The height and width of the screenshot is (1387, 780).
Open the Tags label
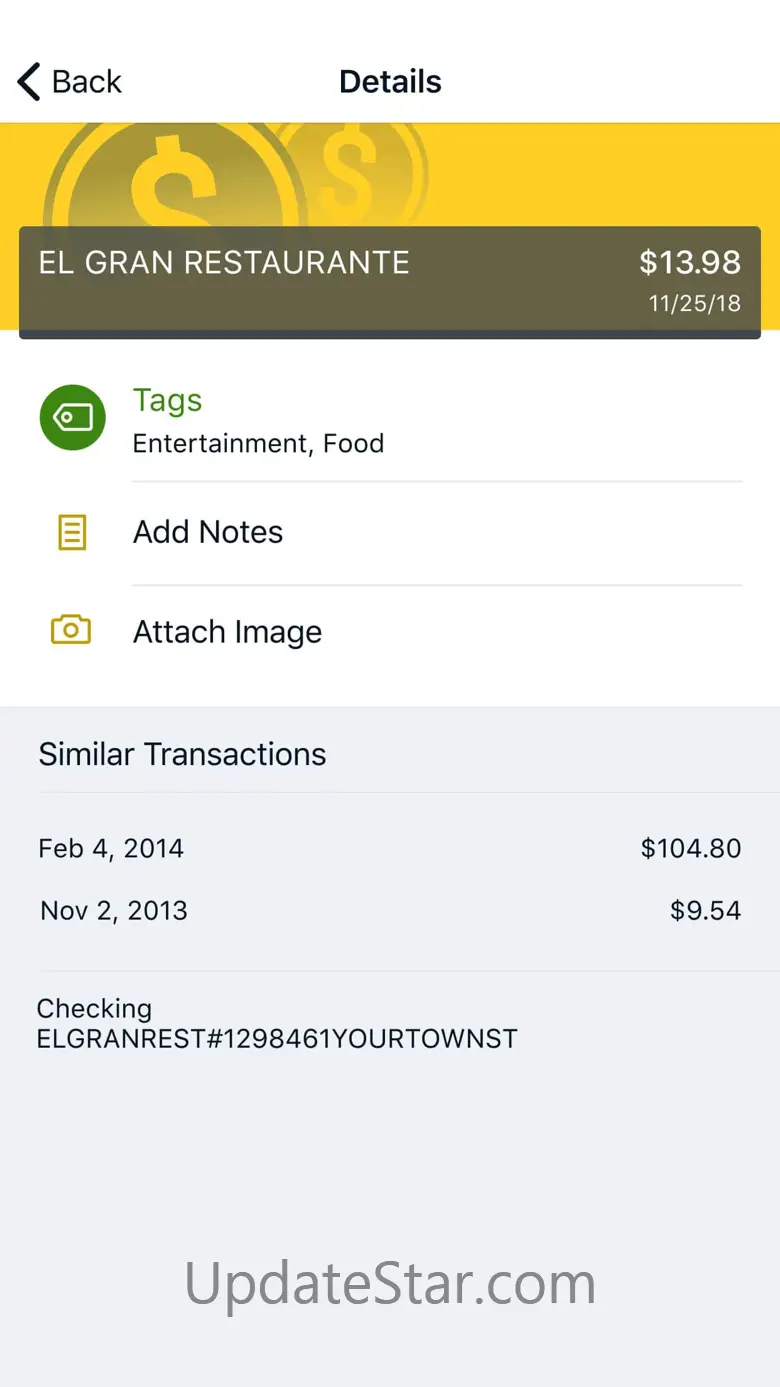click(167, 401)
